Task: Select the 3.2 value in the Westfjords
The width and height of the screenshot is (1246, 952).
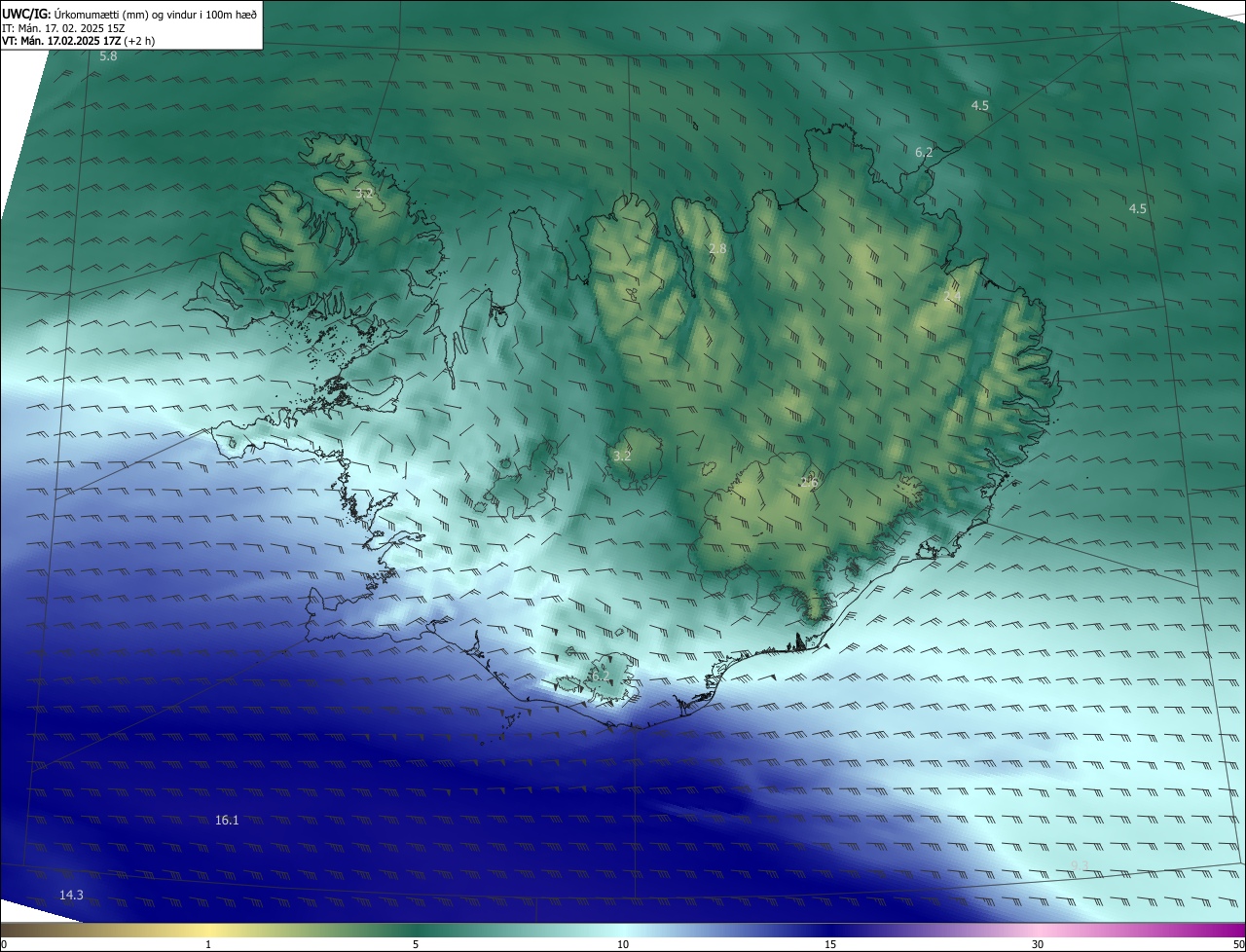Action: pos(364,194)
